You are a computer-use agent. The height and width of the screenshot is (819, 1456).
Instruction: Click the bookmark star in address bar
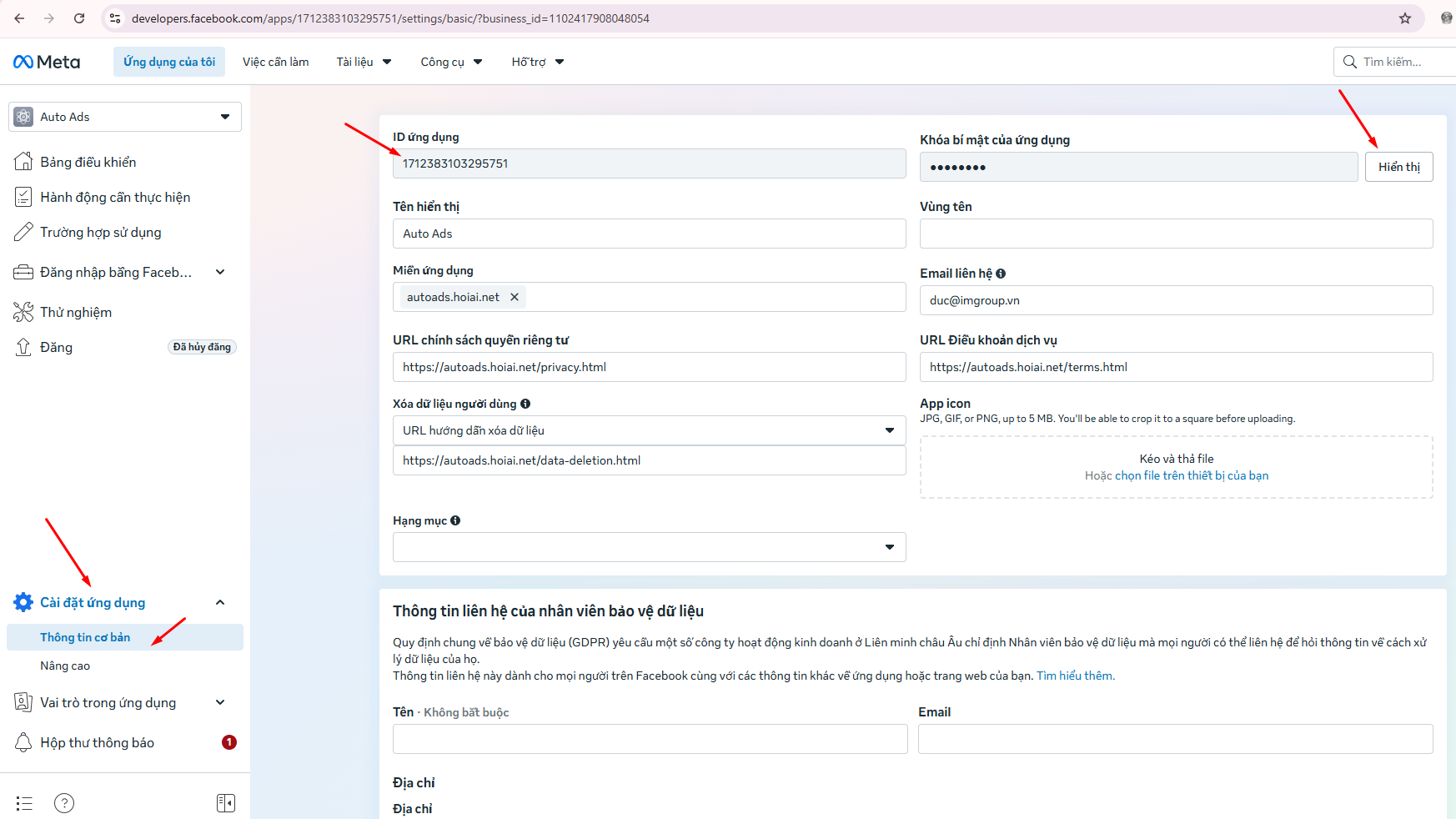1405,18
